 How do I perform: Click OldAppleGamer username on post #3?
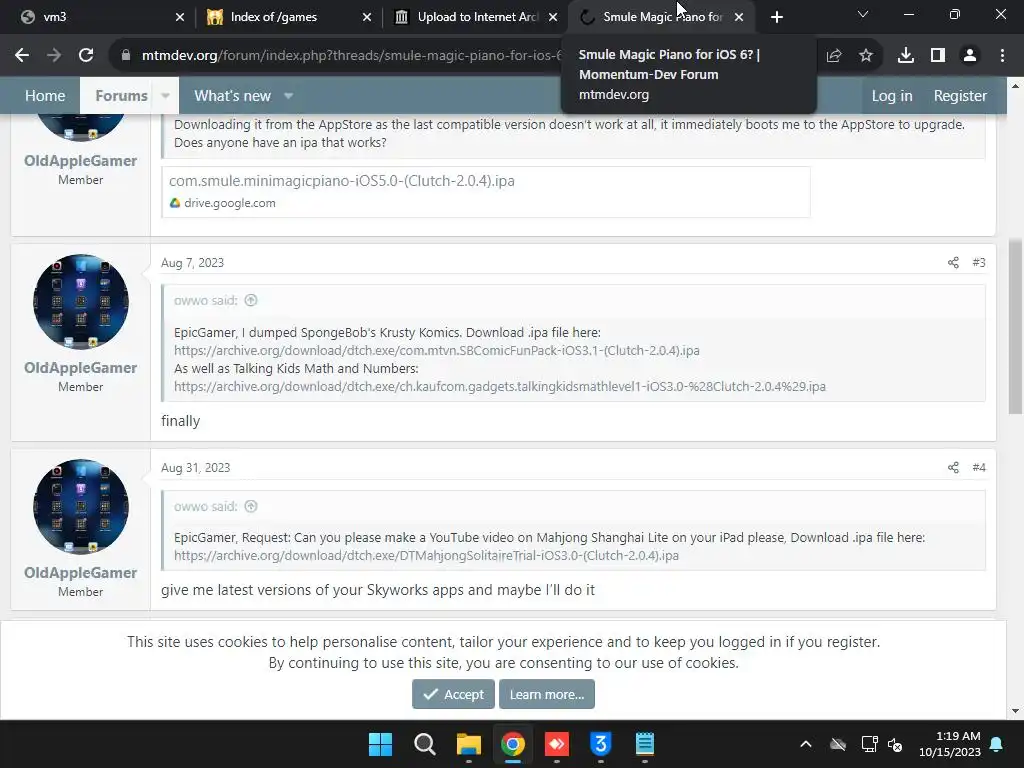(80, 368)
